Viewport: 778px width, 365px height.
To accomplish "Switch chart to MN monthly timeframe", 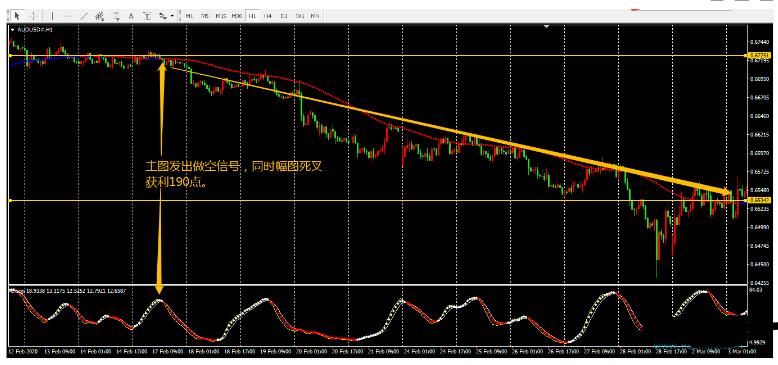I will tap(315, 16).
